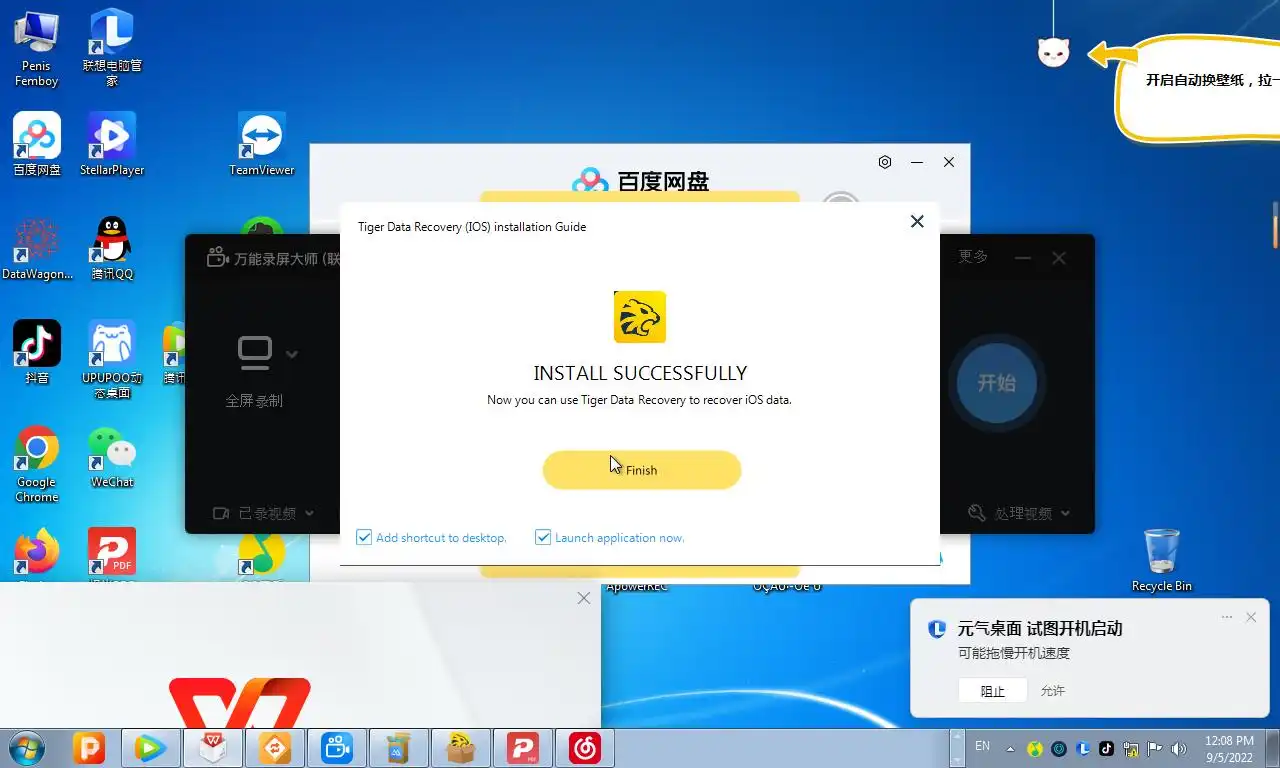Open settings gear in 百度网盘 window
The image size is (1280, 768).
(x=885, y=162)
